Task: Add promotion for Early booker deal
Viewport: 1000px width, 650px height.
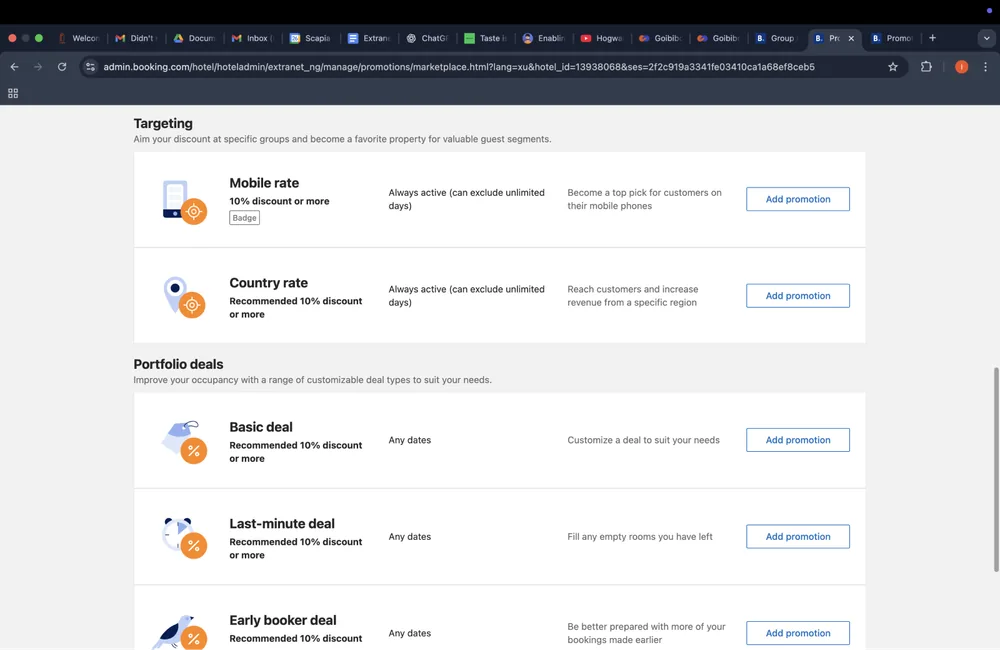Action: point(798,633)
